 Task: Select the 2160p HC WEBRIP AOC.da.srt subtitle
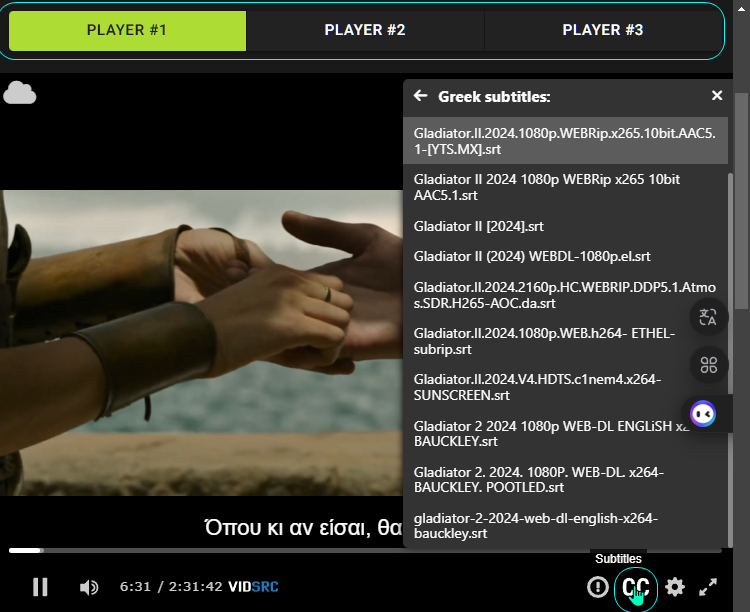point(565,295)
